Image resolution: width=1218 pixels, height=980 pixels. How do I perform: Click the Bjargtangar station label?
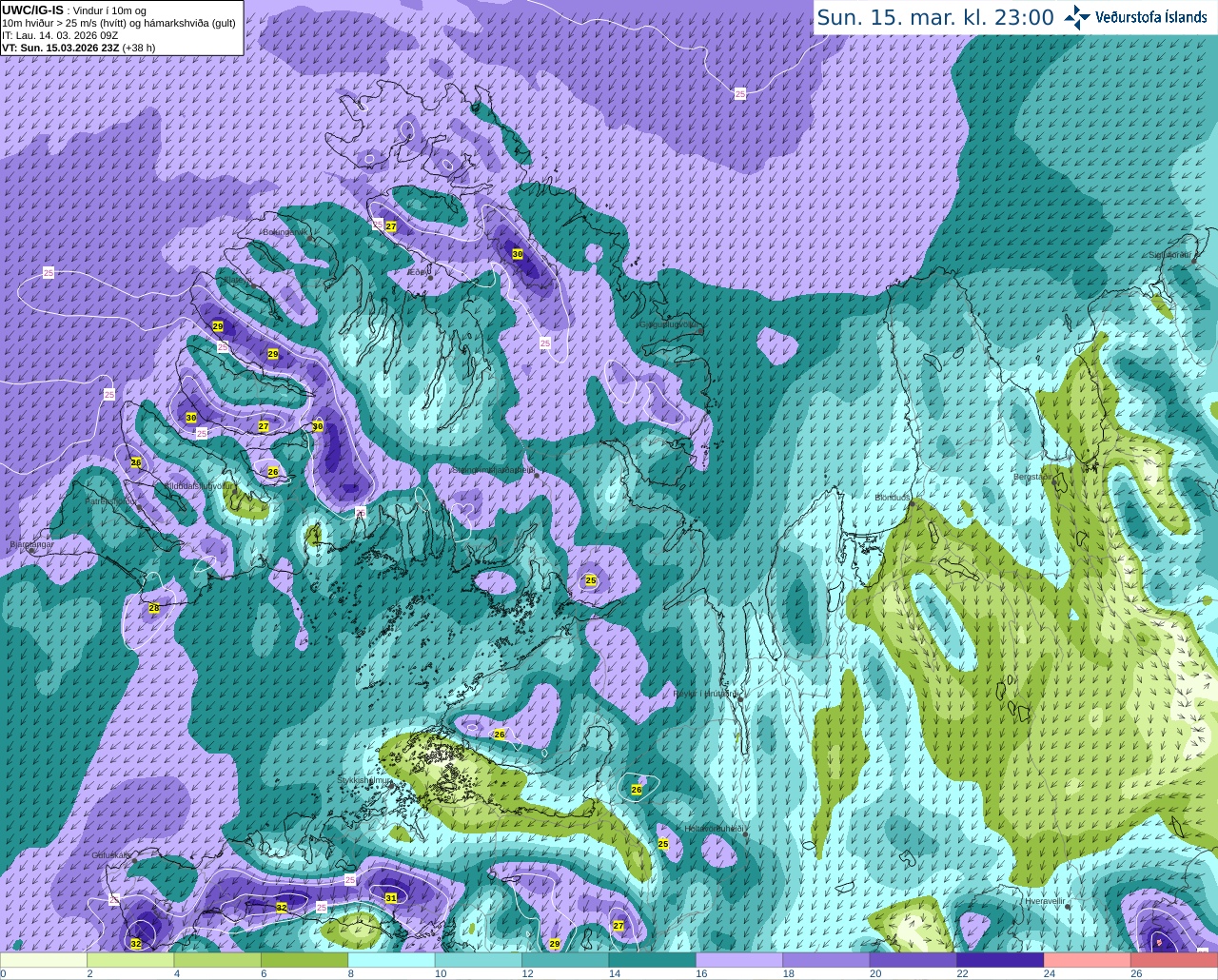(x=31, y=545)
